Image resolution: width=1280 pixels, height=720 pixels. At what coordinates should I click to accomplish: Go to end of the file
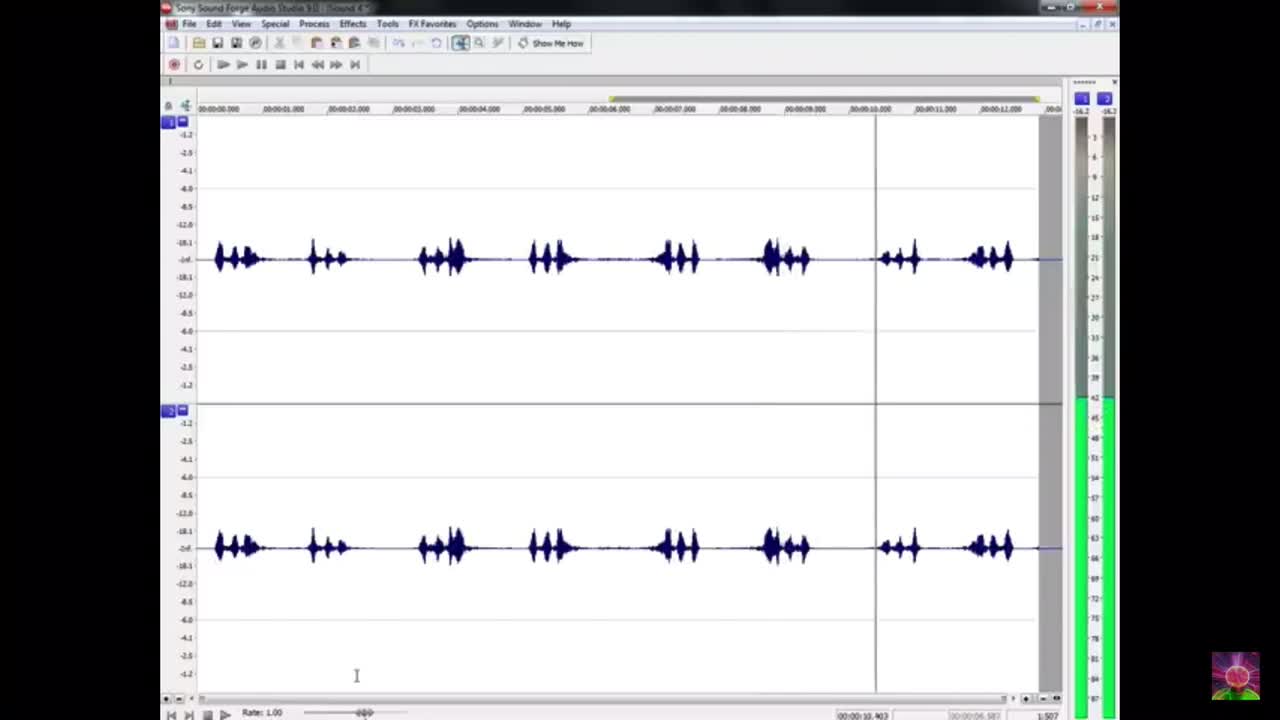tap(355, 64)
